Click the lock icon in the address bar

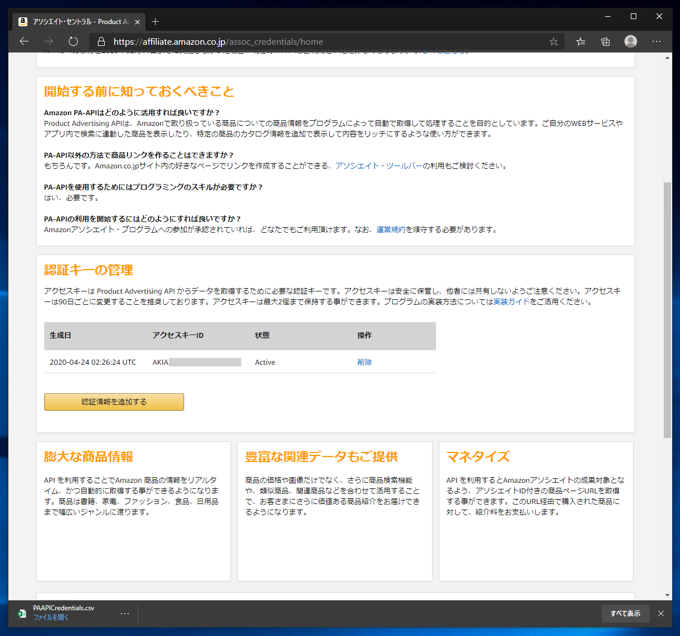click(101, 42)
